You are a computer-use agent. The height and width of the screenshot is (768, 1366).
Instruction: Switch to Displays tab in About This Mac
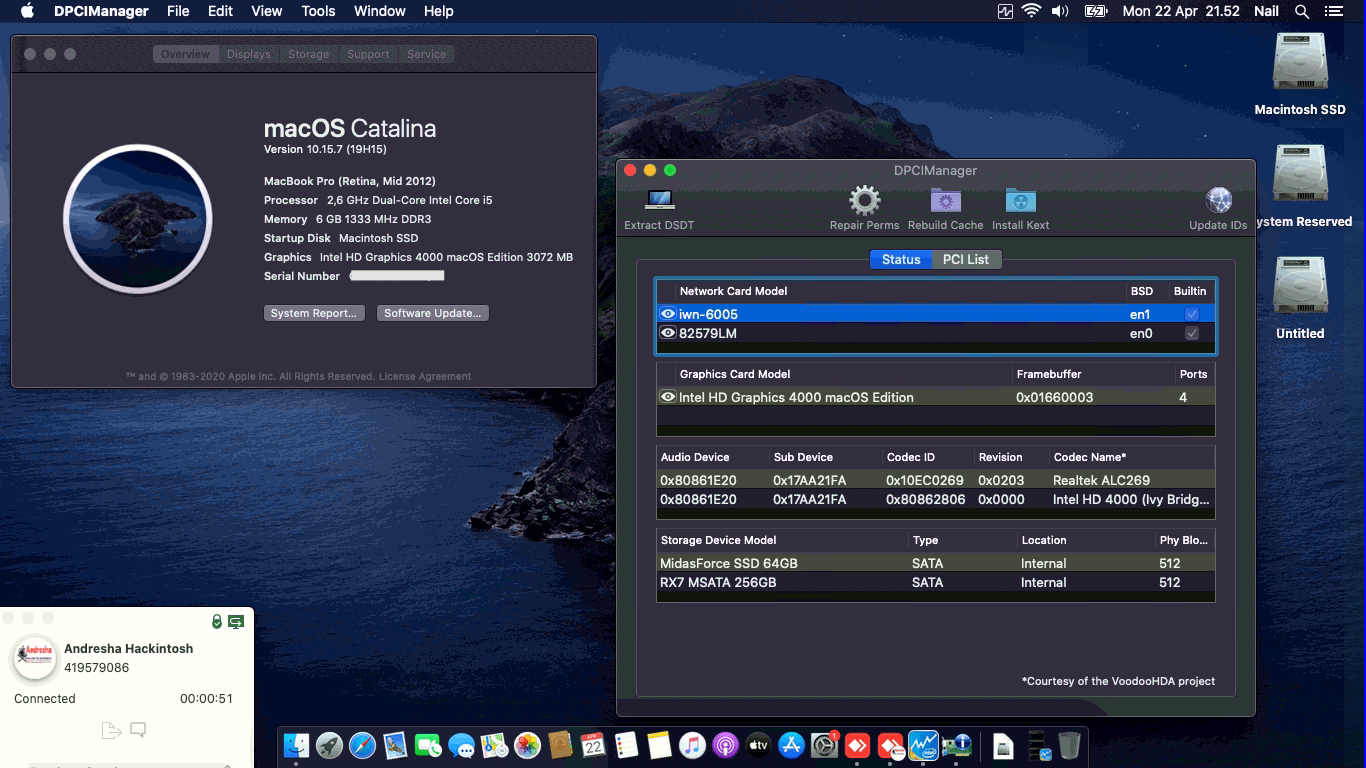coord(248,54)
